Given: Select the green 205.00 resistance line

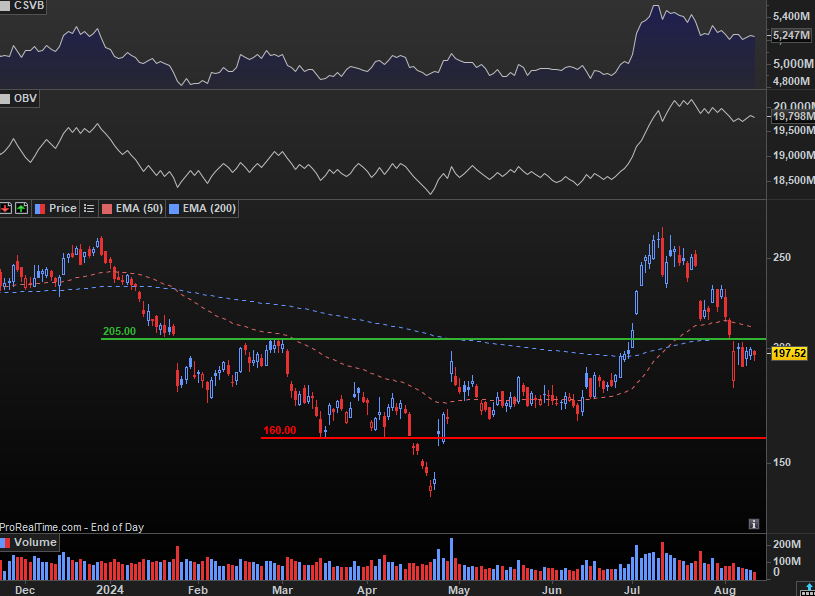Looking at the screenshot, I should tap(433, 339).
